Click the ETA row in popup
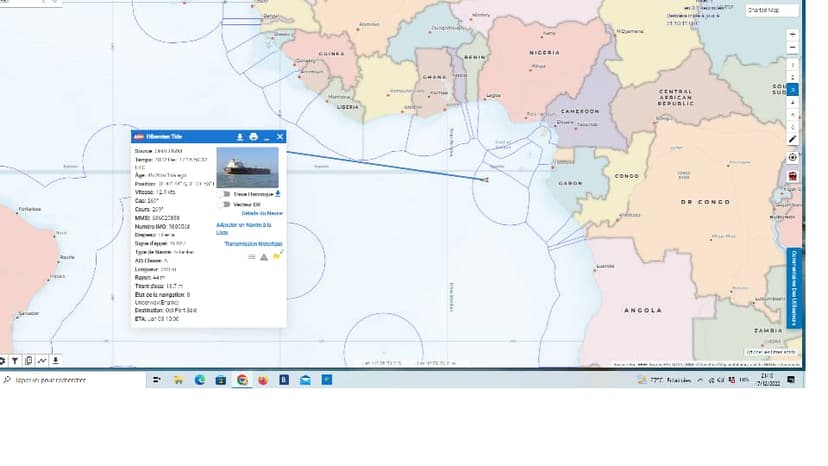Screen dimensions: 828x466 (x=157, y=319)
